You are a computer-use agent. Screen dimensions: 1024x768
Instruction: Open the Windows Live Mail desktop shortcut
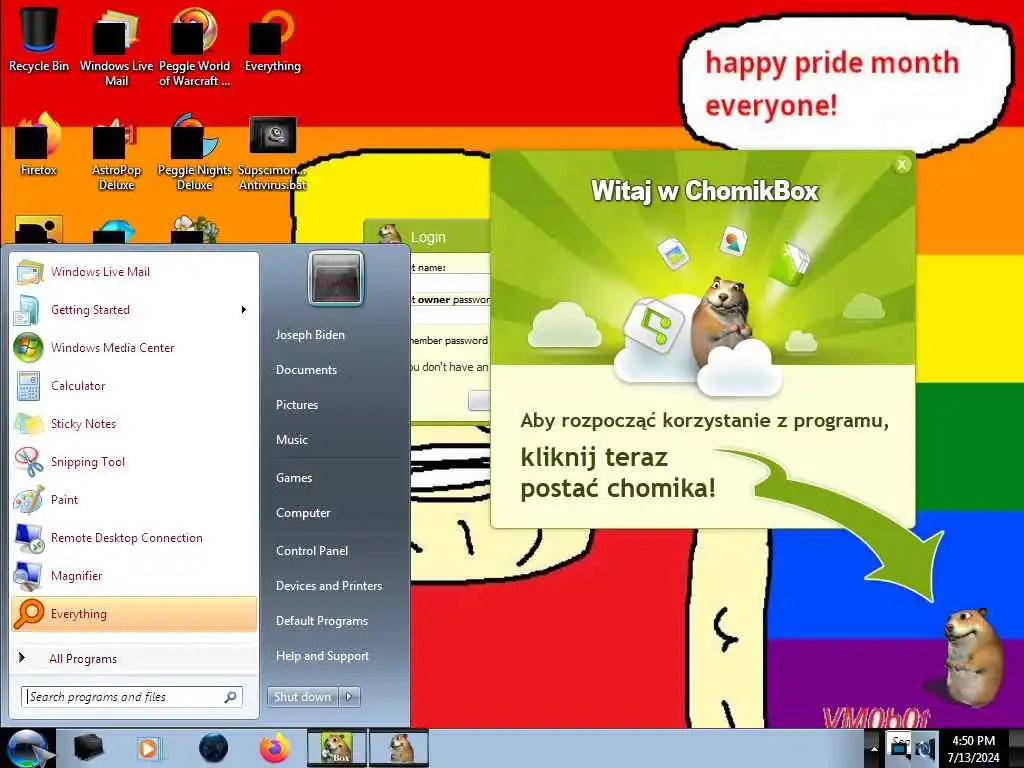tap(116, 47)
